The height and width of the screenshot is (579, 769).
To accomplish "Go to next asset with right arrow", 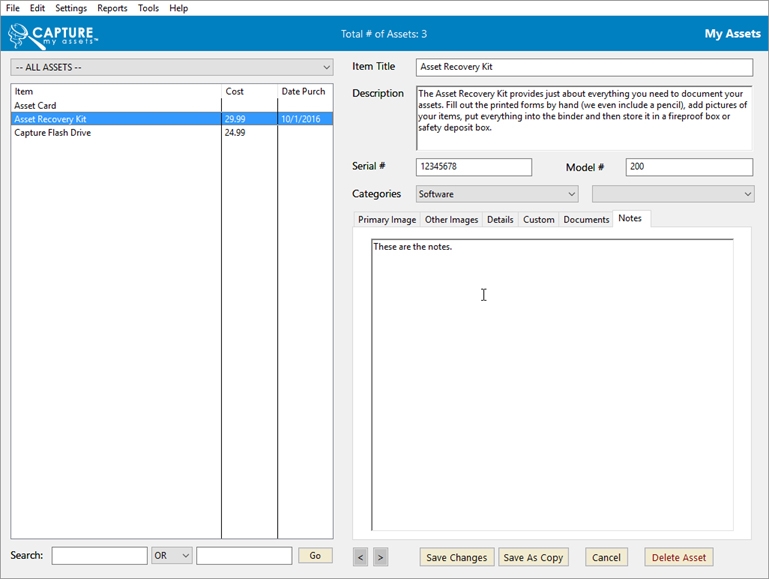I will [x=380, y=557].
